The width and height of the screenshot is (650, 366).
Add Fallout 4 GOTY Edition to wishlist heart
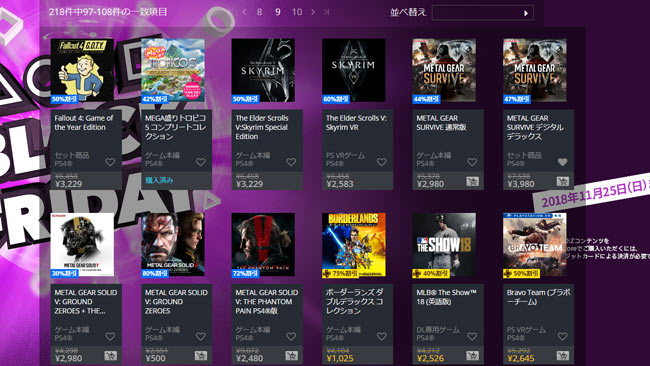pyautogui.click(x=110, y=162)
